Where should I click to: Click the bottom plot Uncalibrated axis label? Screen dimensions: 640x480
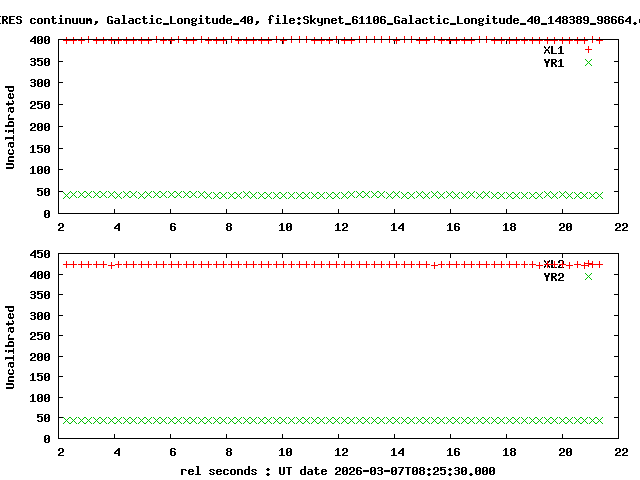pyautogui.click(x=10, y=347)
